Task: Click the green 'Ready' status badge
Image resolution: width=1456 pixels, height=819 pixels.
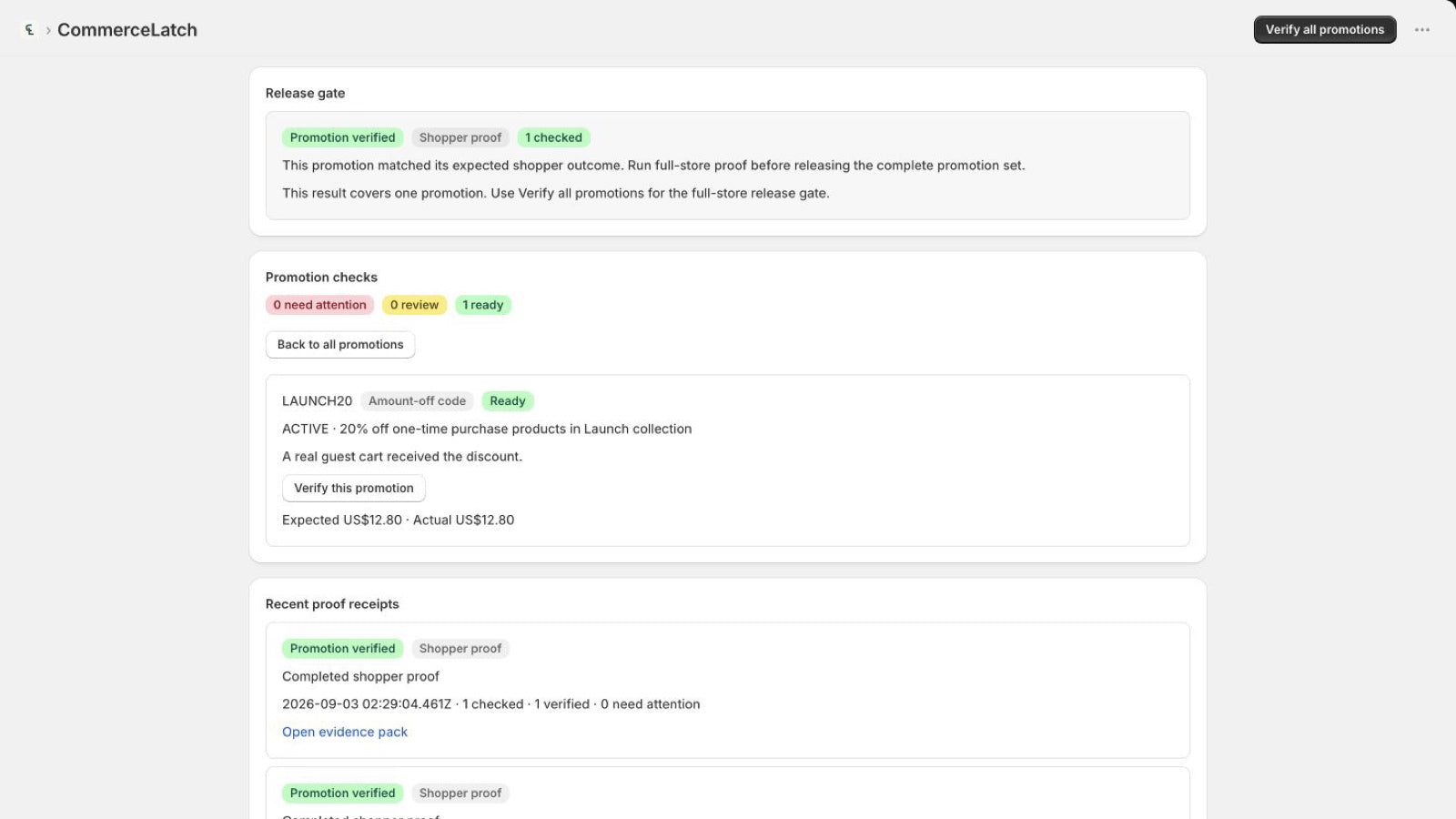Action: point(508,401)
